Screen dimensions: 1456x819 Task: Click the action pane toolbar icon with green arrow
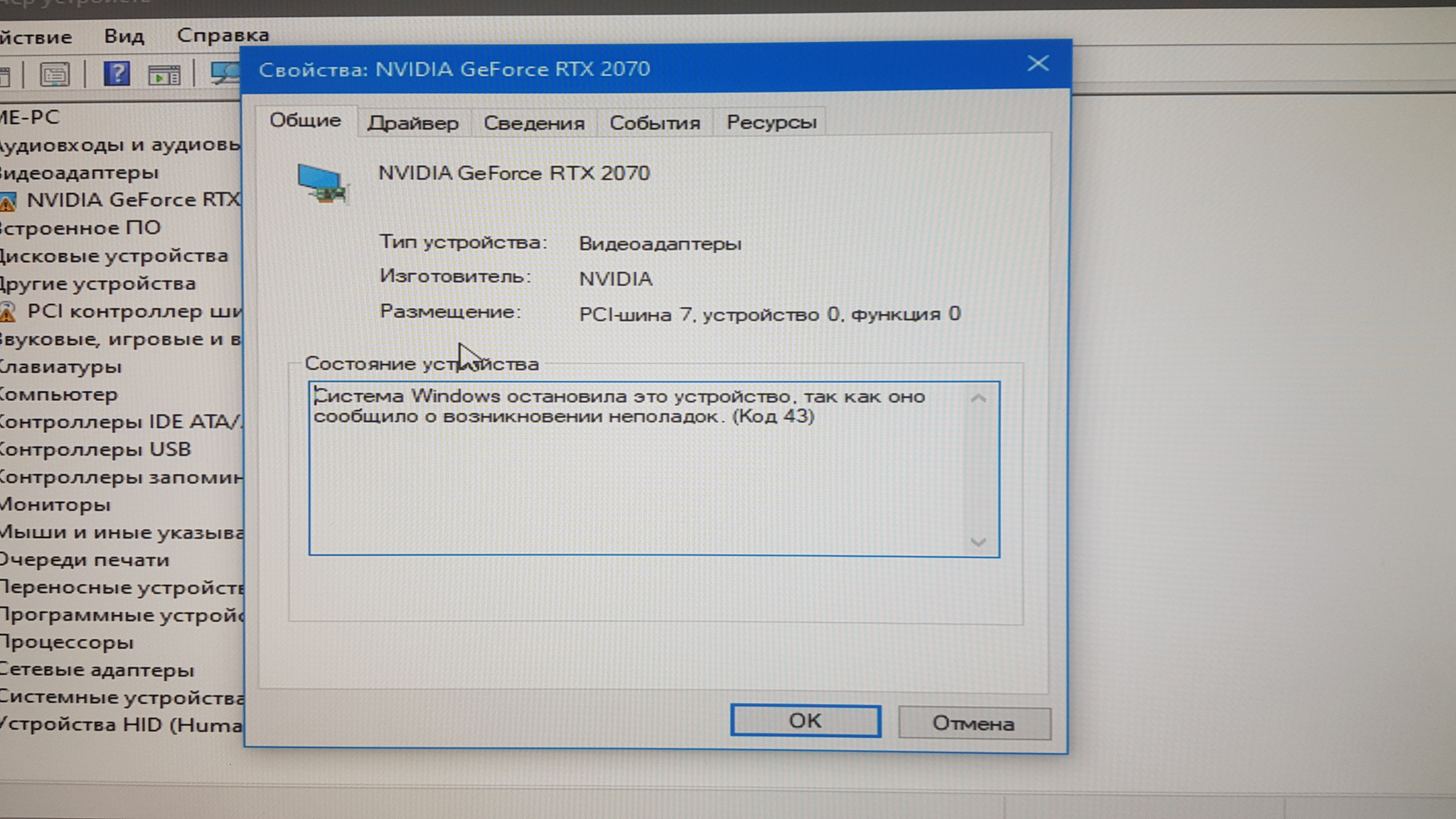click(x=164, y=75)
